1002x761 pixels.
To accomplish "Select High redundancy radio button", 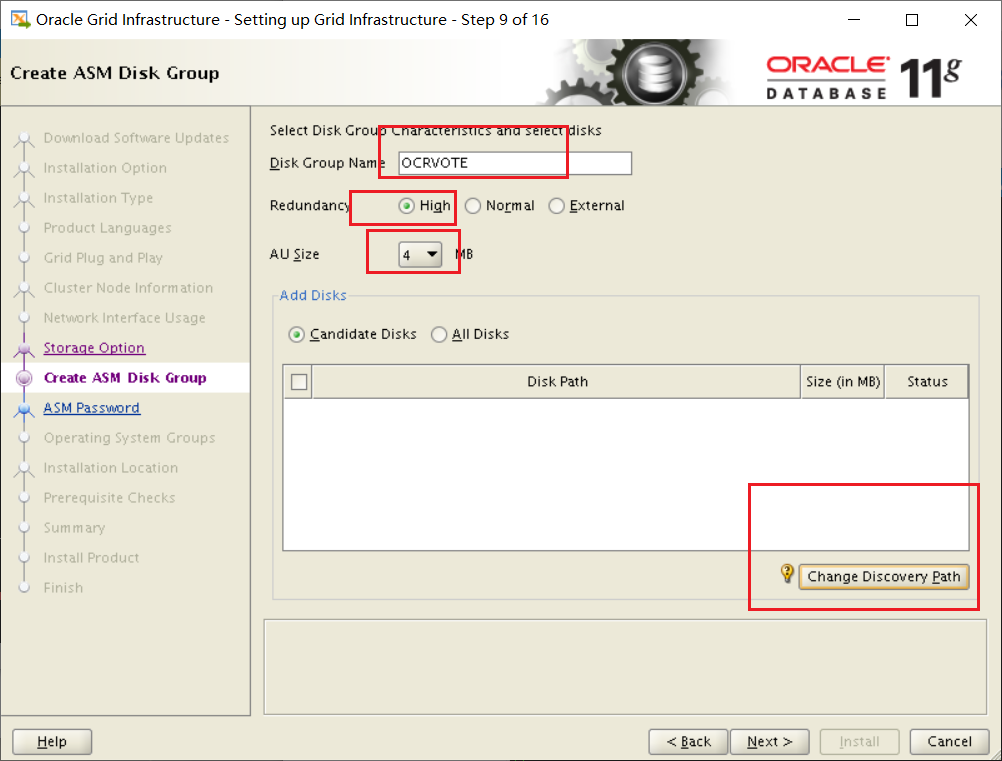I will pos(406,206).
